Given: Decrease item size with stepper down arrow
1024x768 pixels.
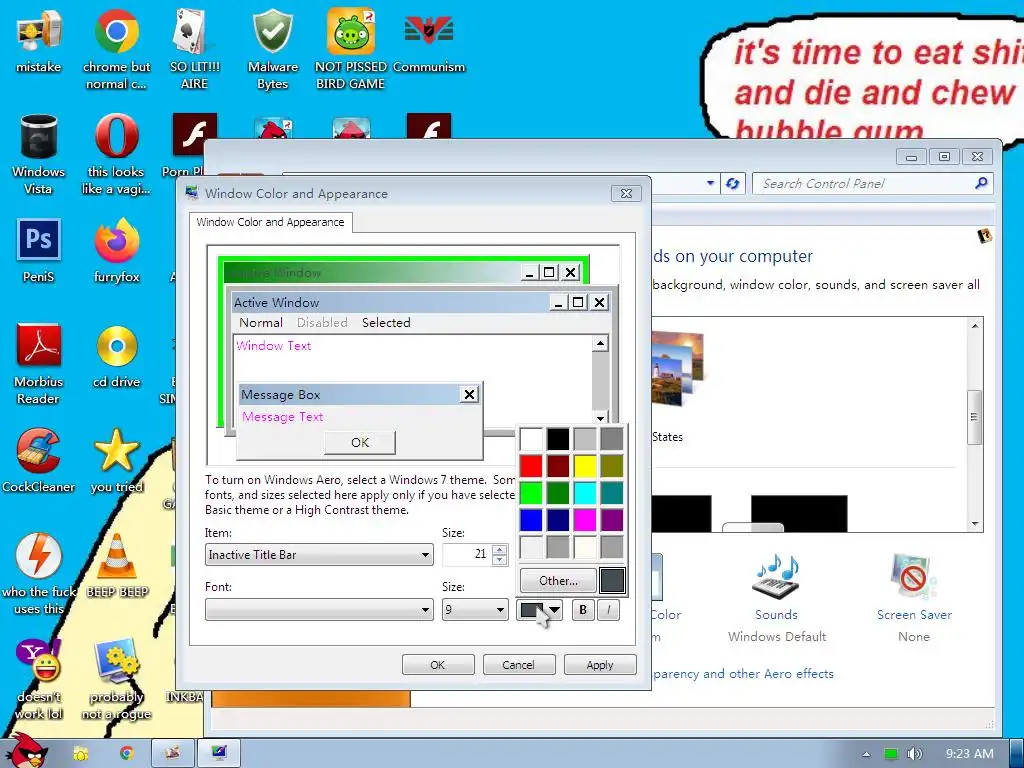Looking at the screenshot, I should coord(500,560).
